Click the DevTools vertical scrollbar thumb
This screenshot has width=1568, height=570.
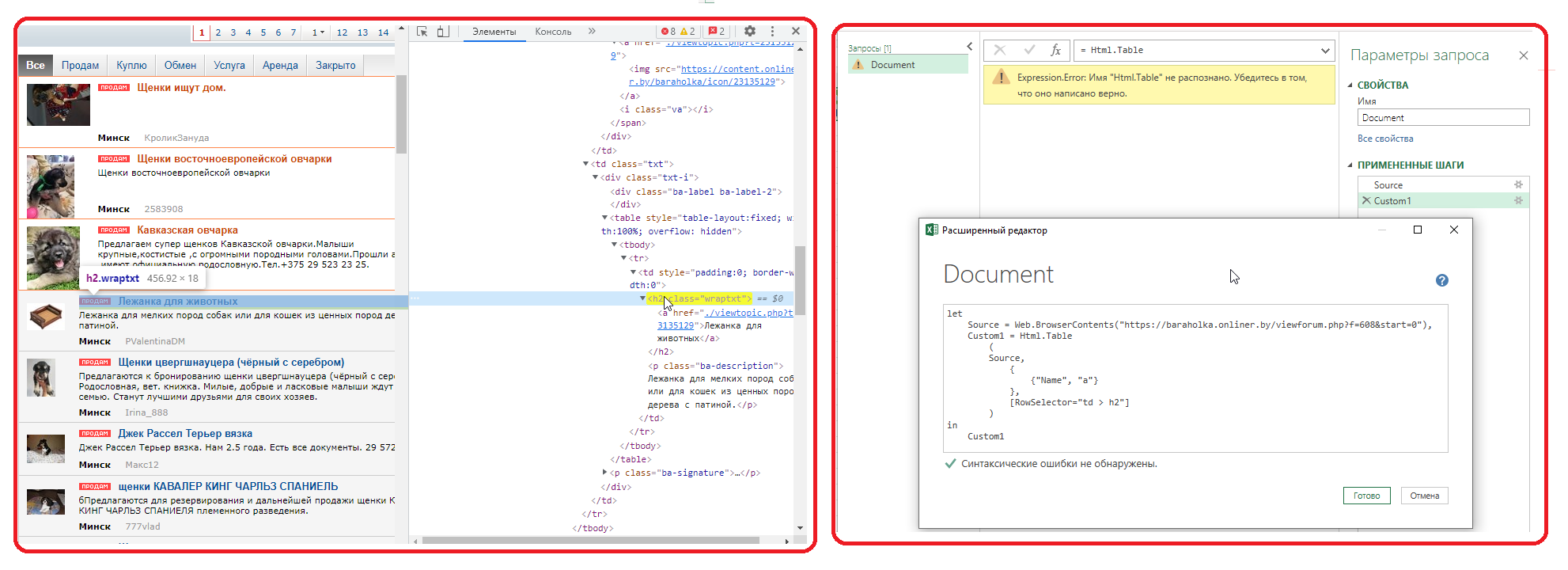[x=800, y=279]
